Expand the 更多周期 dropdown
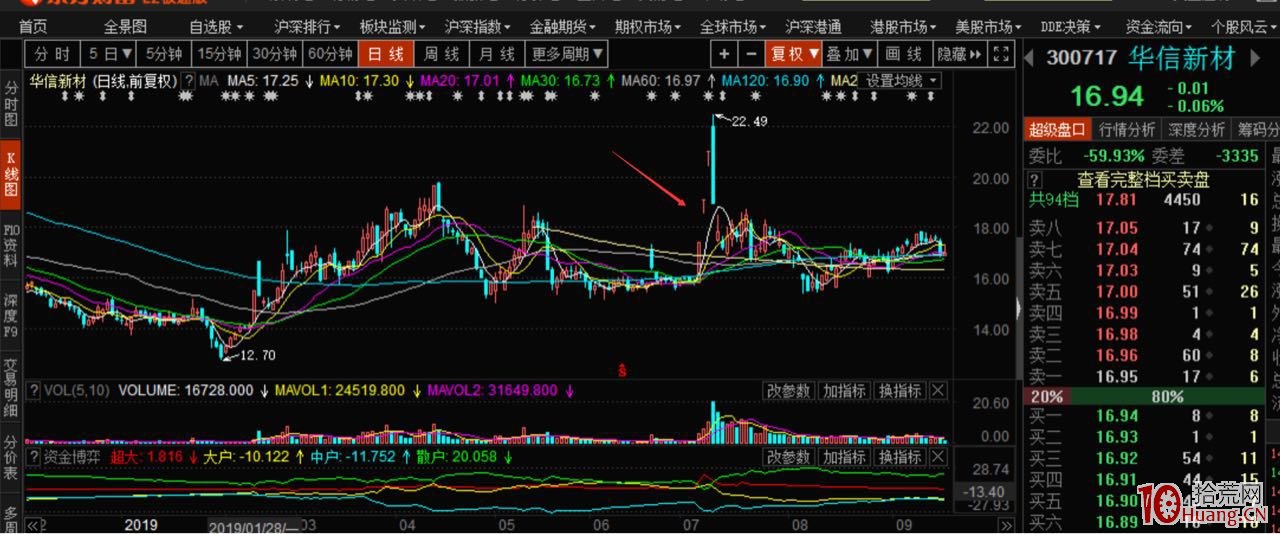Viewport: 1280px width, 534px height. [567, 53]
